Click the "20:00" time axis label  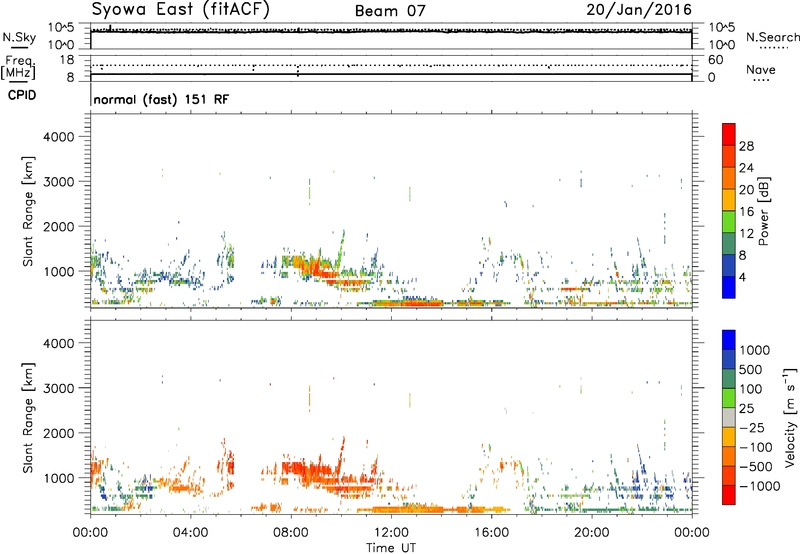592,533
